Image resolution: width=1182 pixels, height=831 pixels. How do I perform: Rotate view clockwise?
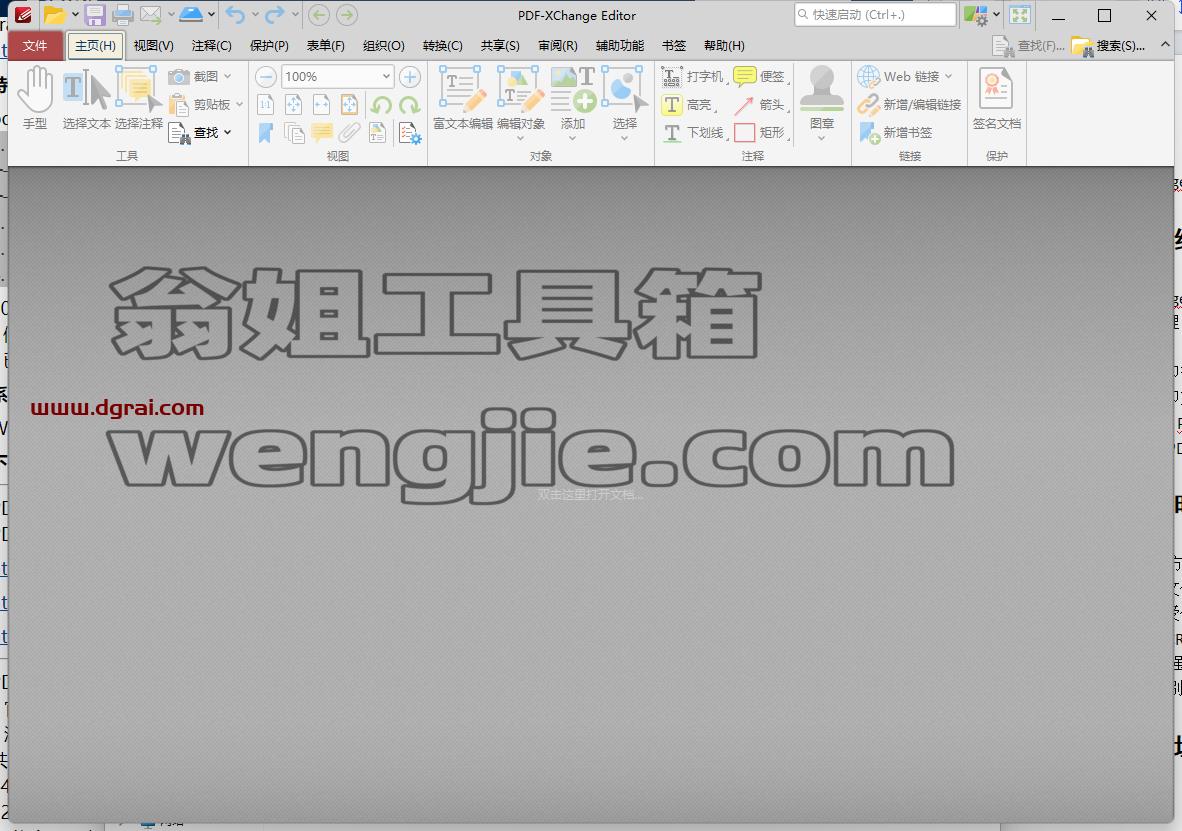tap(409, 105)
